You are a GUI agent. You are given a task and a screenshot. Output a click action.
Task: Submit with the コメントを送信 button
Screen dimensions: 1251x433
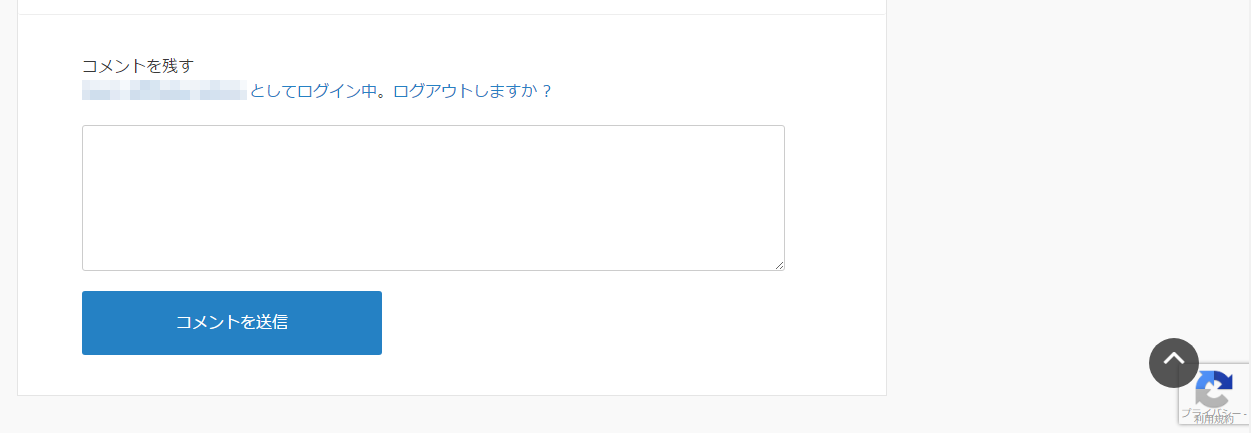point(232,323)
